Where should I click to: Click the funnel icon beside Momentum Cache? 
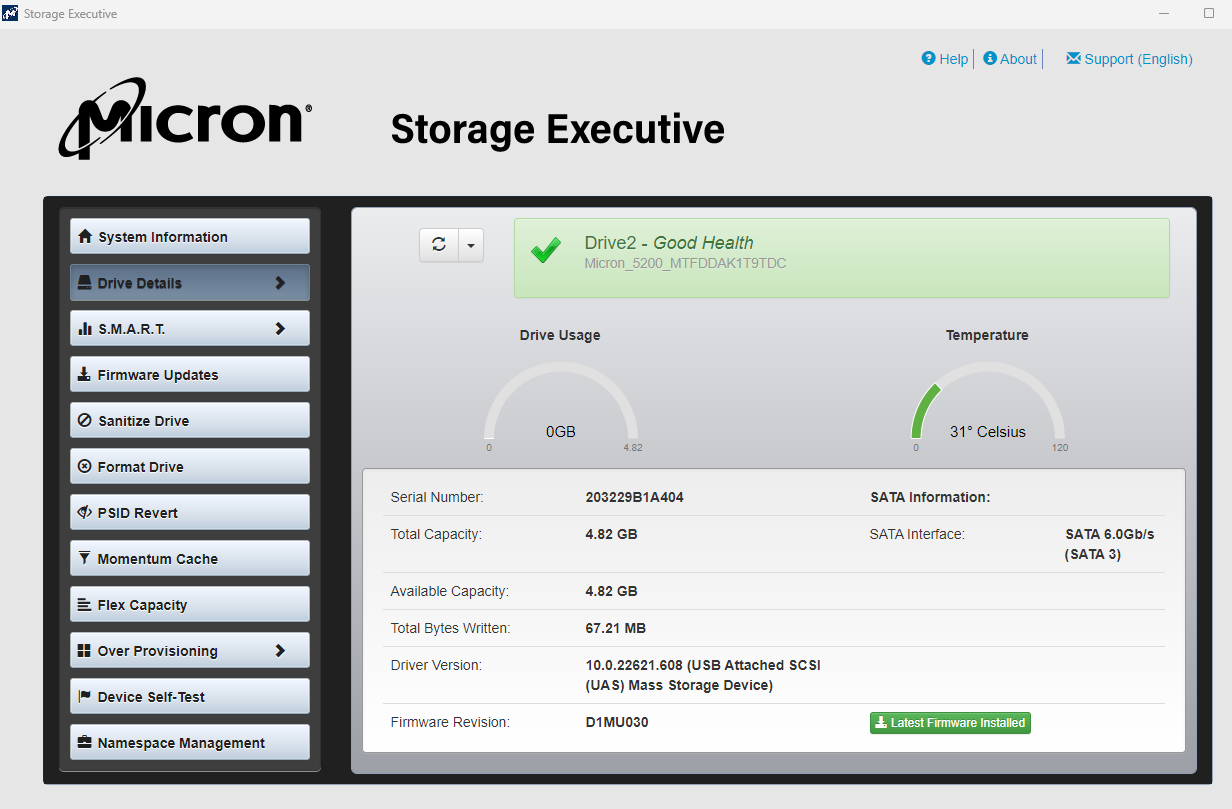85,559
